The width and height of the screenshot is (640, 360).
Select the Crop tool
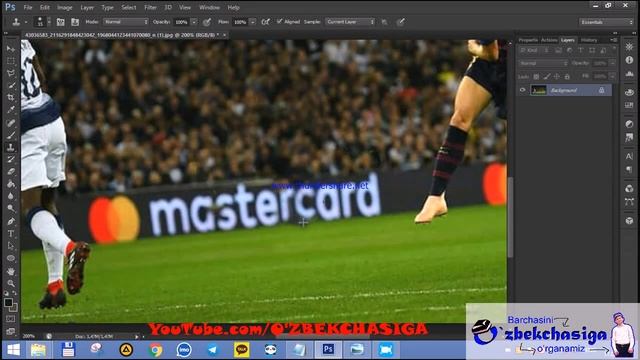[x=11, y=98]
